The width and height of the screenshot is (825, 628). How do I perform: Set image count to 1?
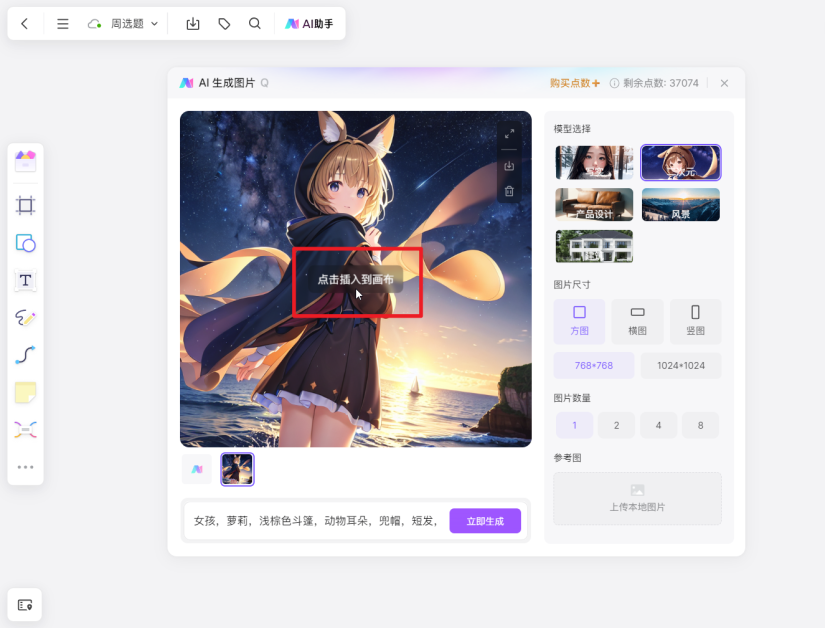pyautogui.click(x=575, y=425)
